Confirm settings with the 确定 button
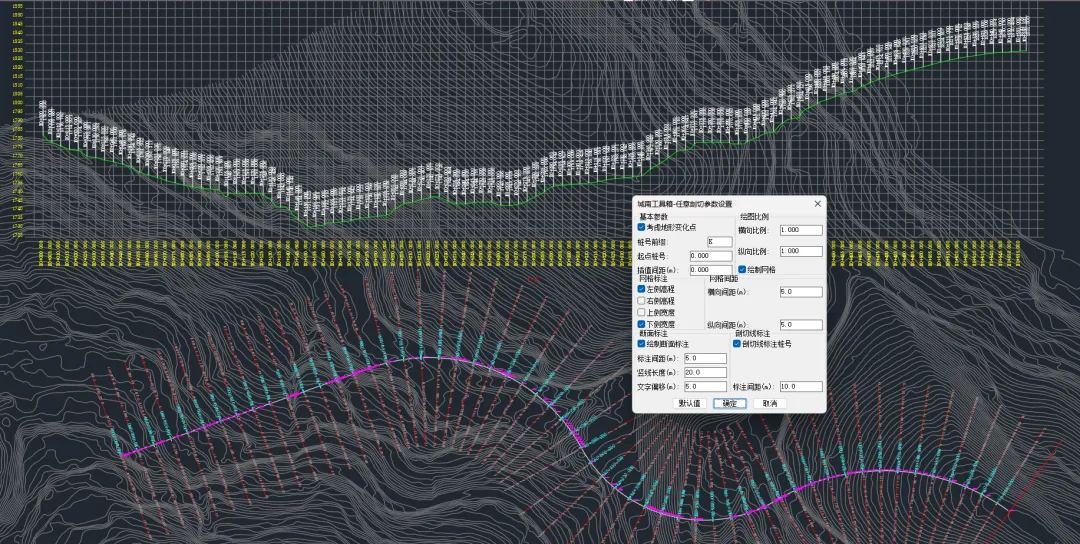This screenshot has height=544, width=1080. 729,404
